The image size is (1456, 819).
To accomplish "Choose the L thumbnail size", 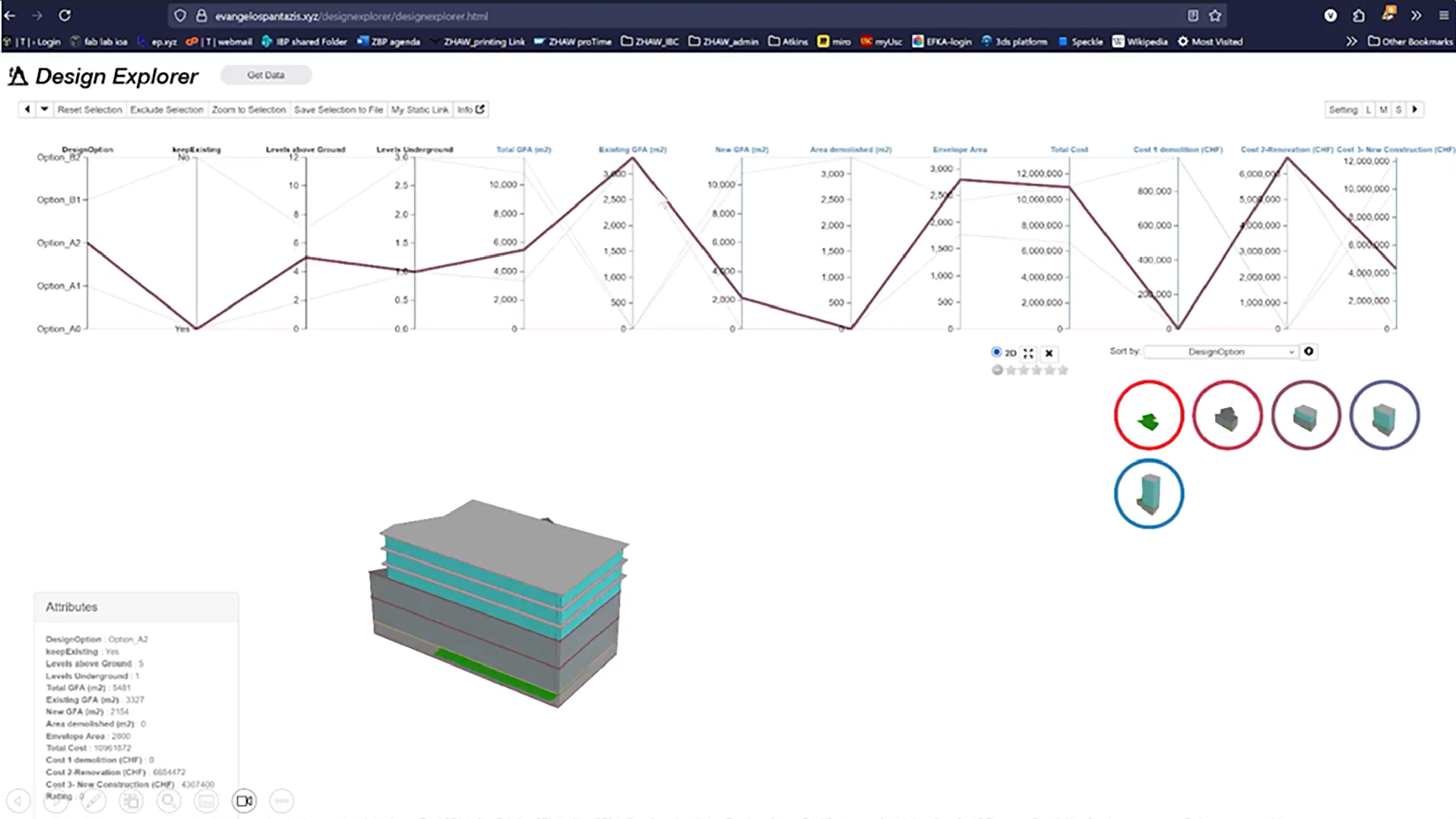I will (x=1369, y=109).
